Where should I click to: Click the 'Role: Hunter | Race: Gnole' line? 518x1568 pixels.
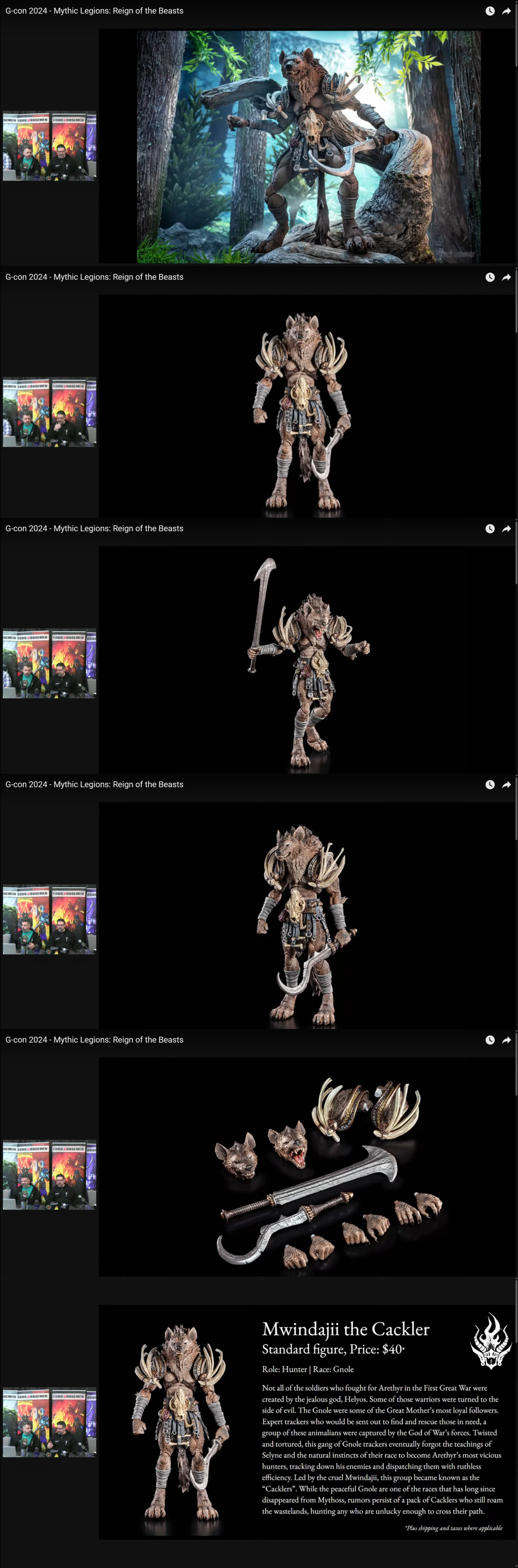click(x=308, y=1369)
